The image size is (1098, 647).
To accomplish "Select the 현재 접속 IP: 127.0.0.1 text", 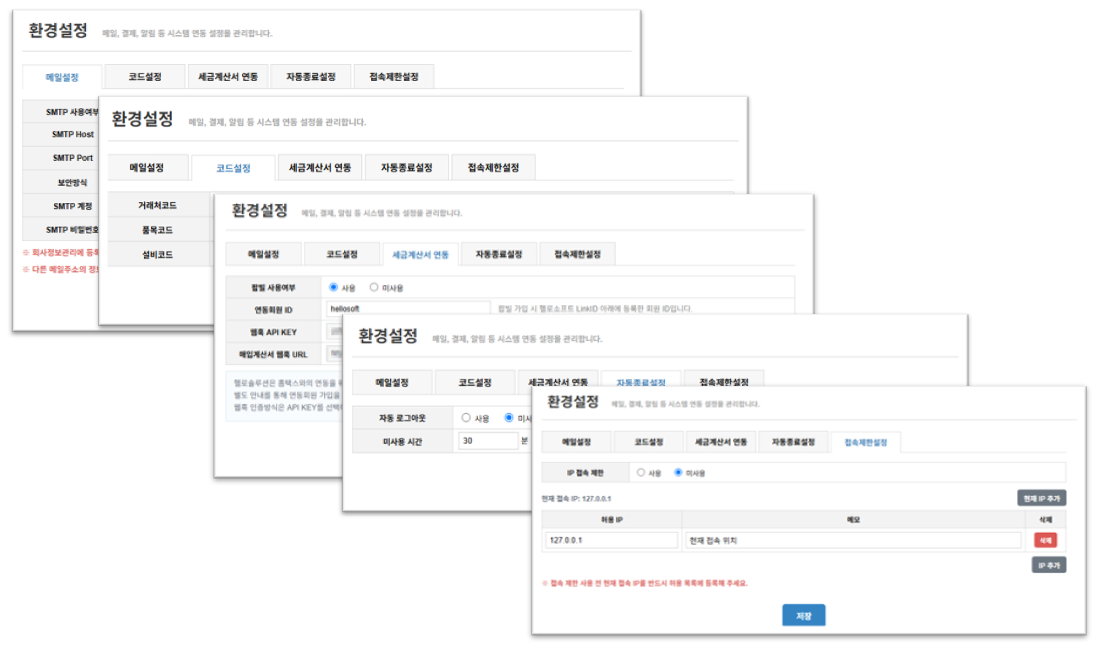I will pos(576,499).
